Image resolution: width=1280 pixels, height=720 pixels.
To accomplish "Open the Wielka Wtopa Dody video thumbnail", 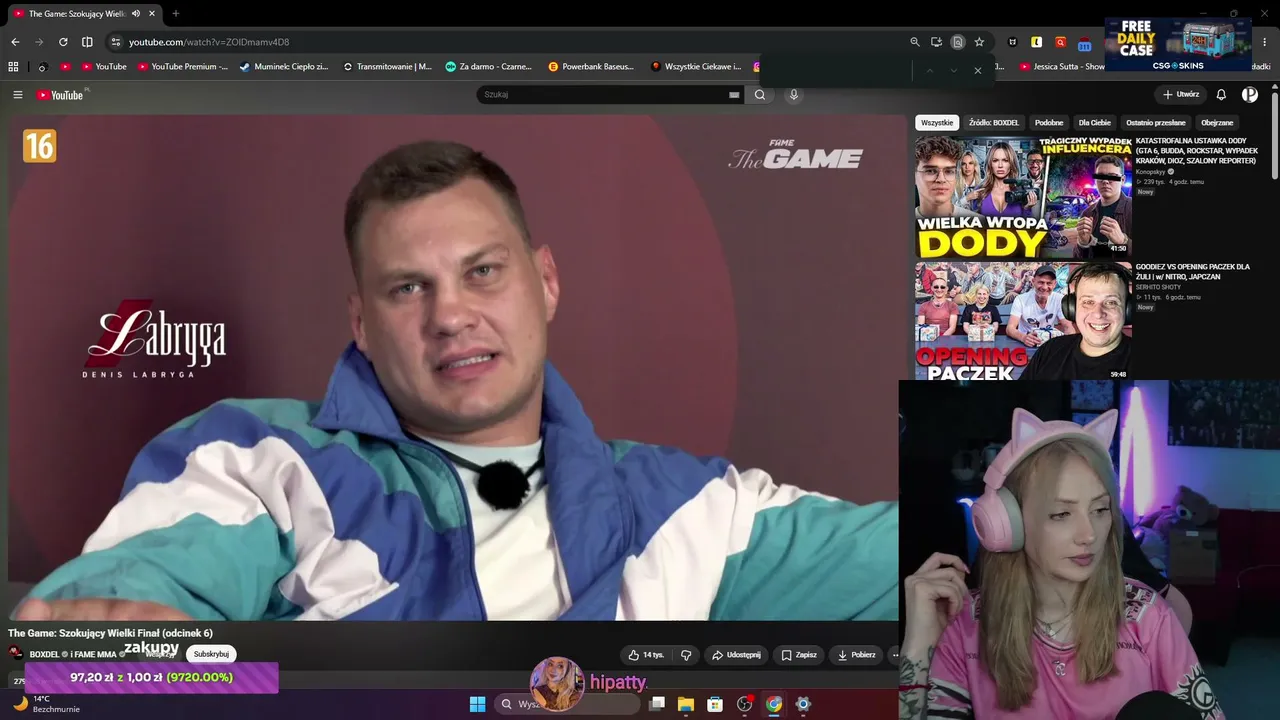I will point(1023,196).
